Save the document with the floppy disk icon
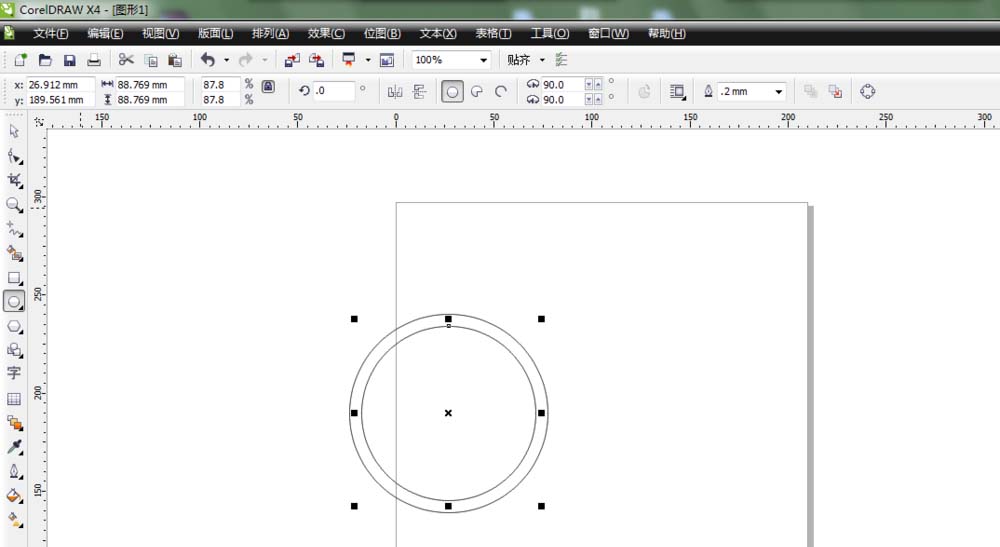This screenshot has width=1000, height=547. (70, 60)
